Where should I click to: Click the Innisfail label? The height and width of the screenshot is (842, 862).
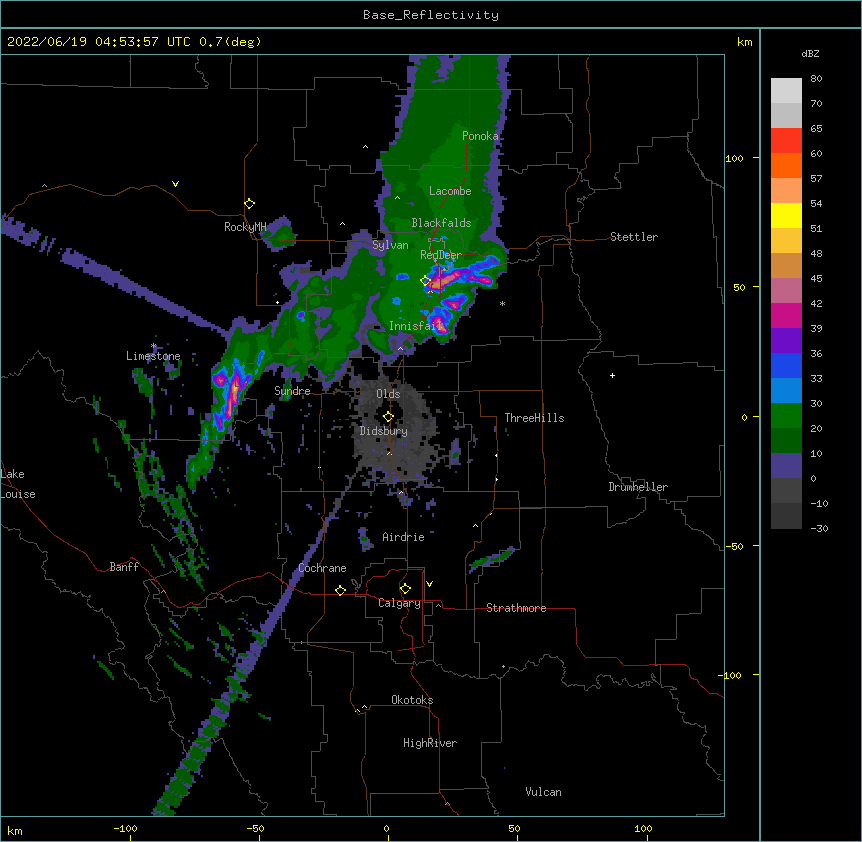[416, 326]
